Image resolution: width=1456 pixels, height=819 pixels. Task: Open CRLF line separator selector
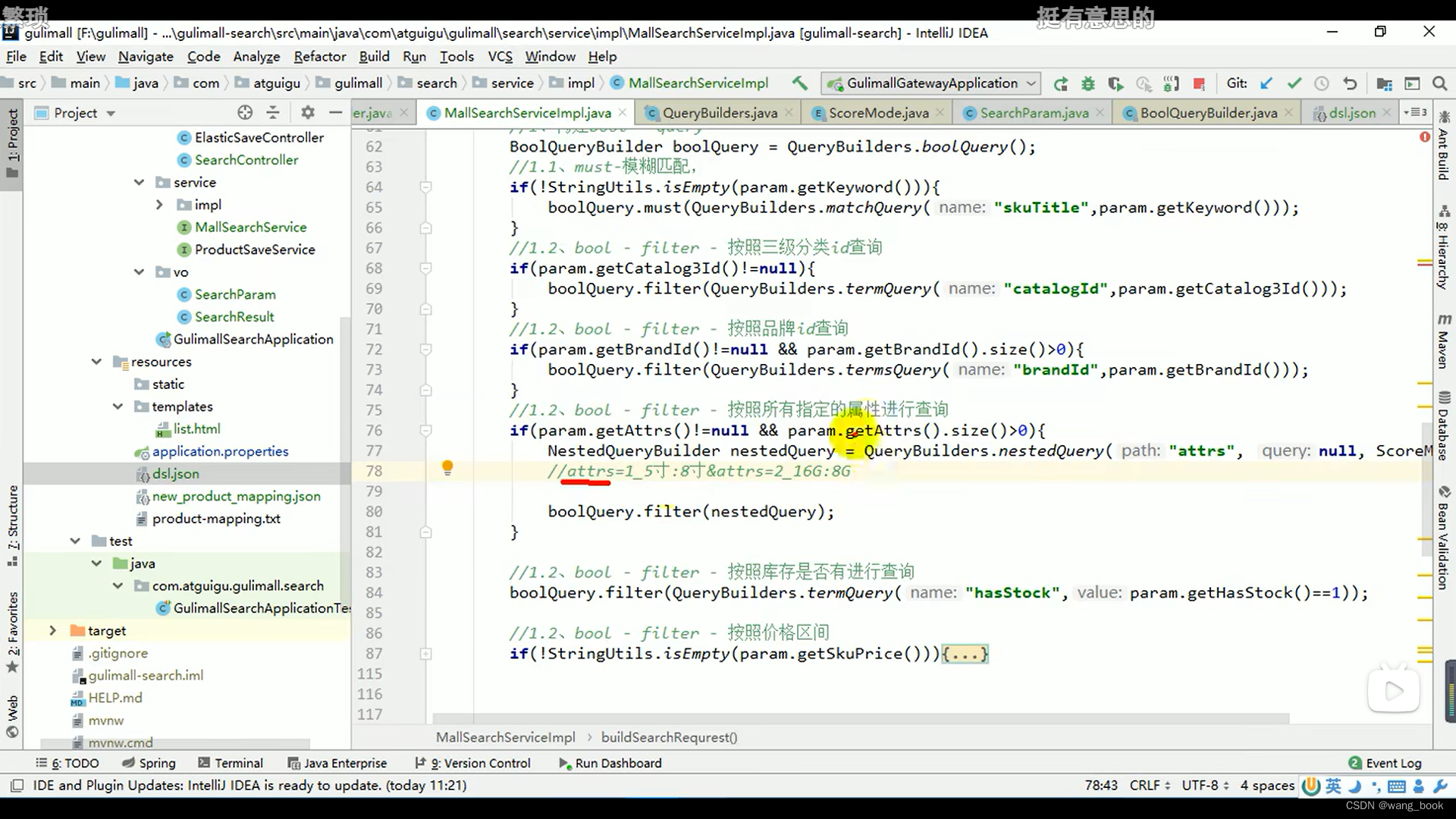tap(1150, 785)
